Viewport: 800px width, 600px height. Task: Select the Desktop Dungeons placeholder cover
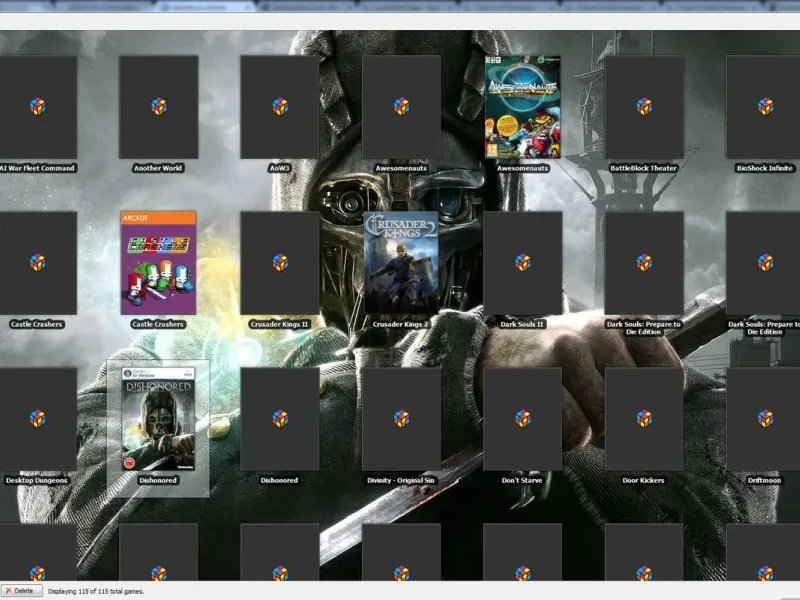(x=38, y=419)
